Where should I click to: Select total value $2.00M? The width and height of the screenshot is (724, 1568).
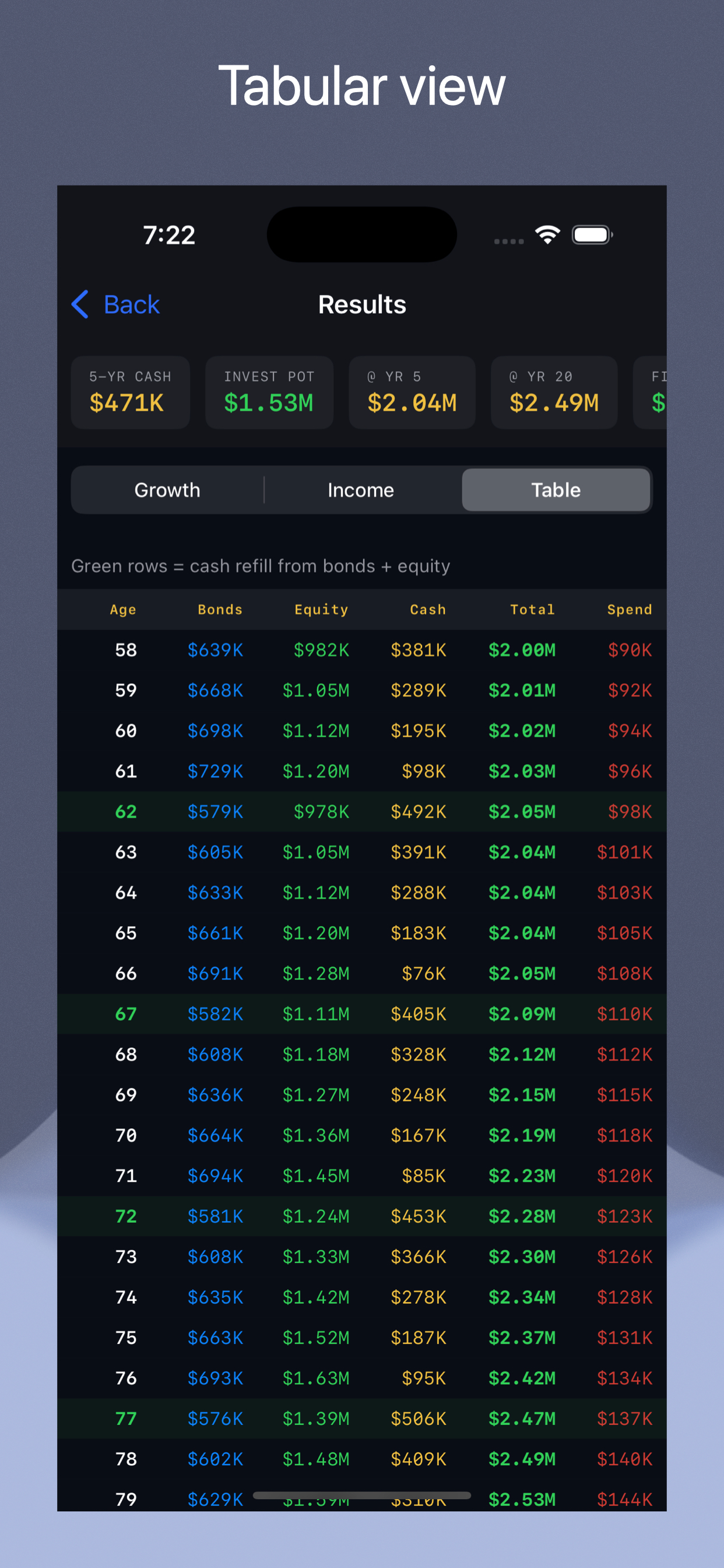tap(522, 650)
